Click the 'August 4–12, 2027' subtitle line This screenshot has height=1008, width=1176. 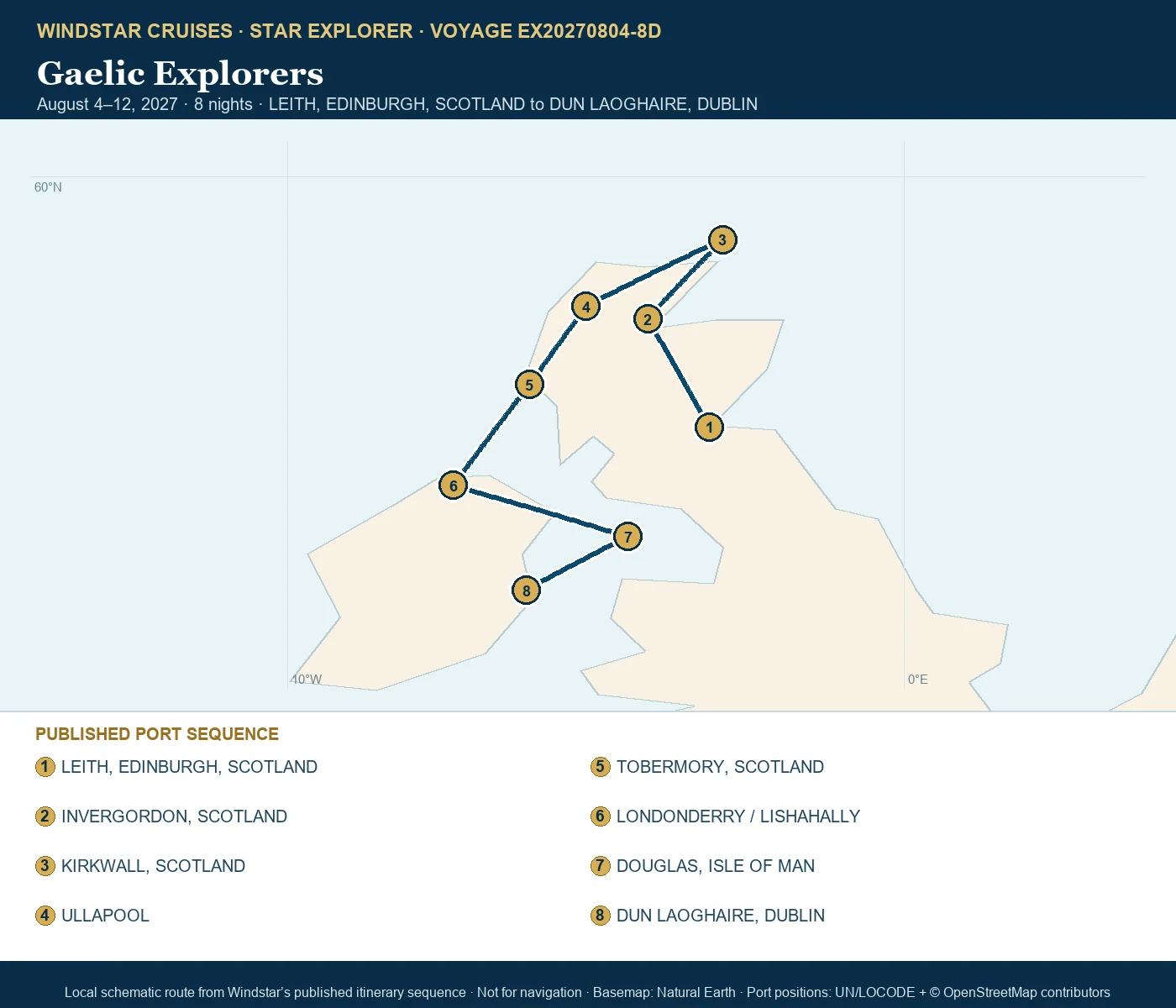[x=397, y=104]
